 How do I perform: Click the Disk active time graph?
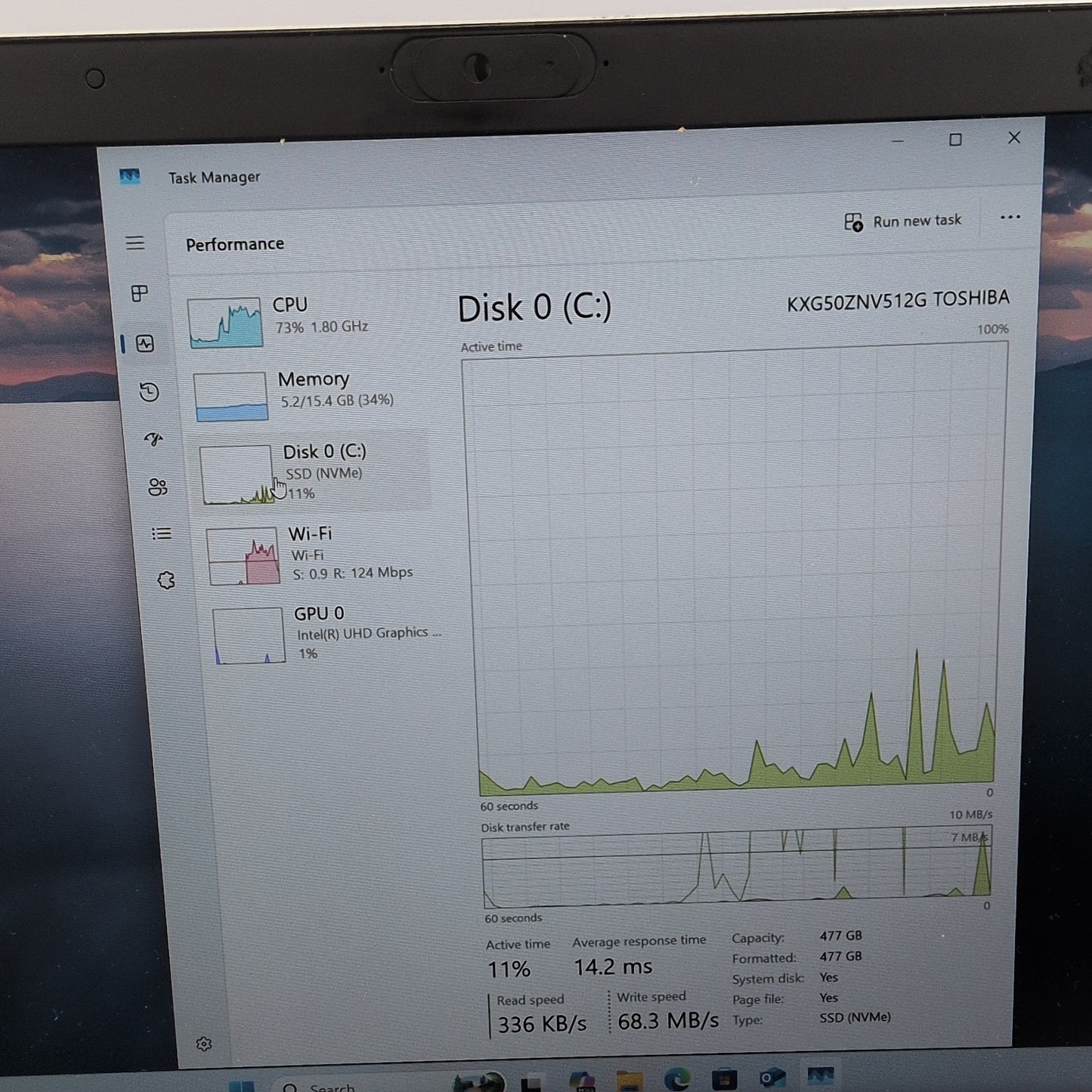point(736,568)
